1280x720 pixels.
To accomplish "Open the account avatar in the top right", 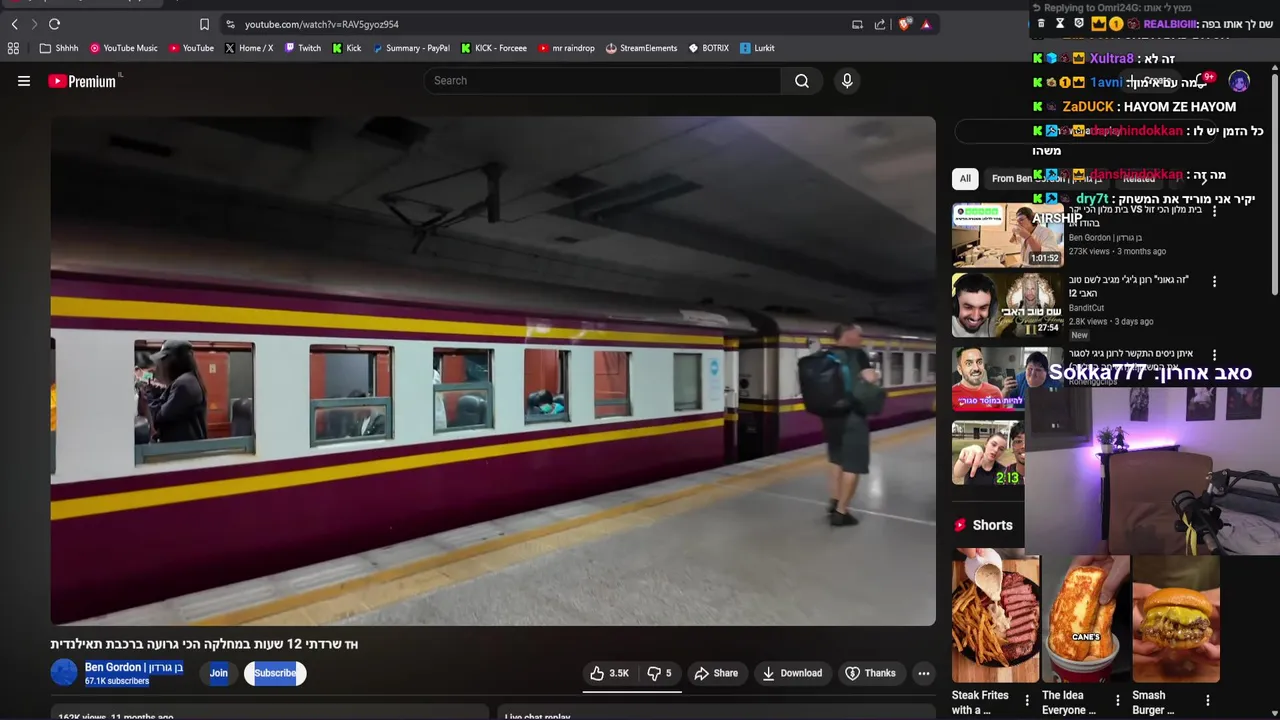I will [1239, 81].
